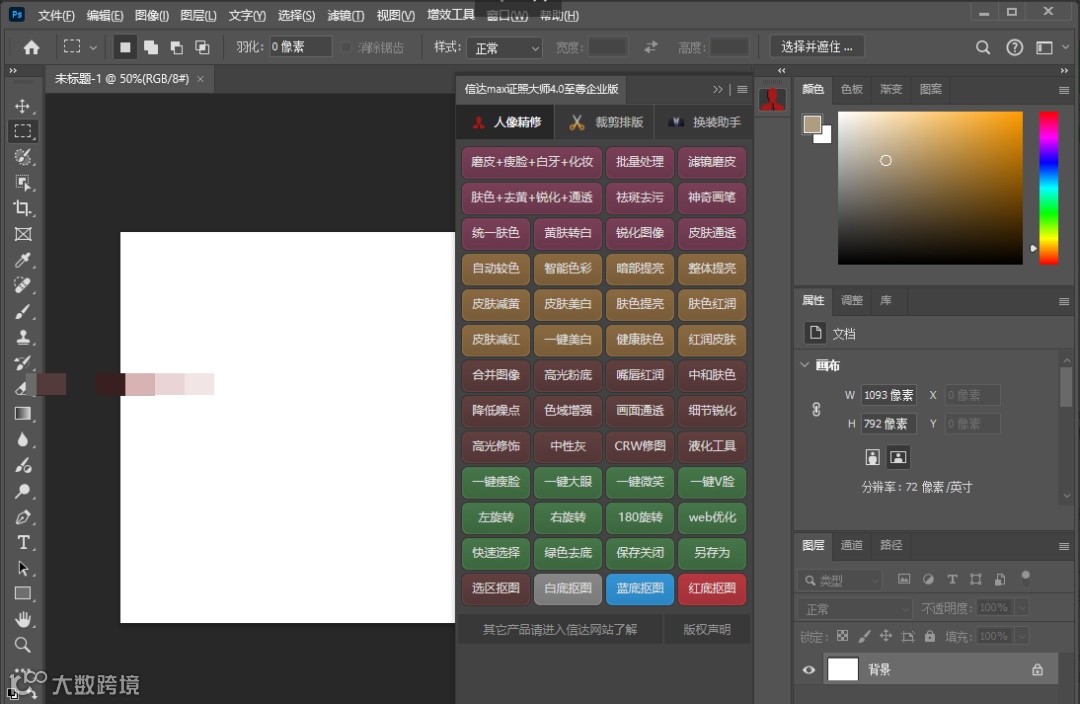The width and height of the screenshot is (1080, 704).
Task: Click the 一键瘦脸 button
Action: click(496, 482)
